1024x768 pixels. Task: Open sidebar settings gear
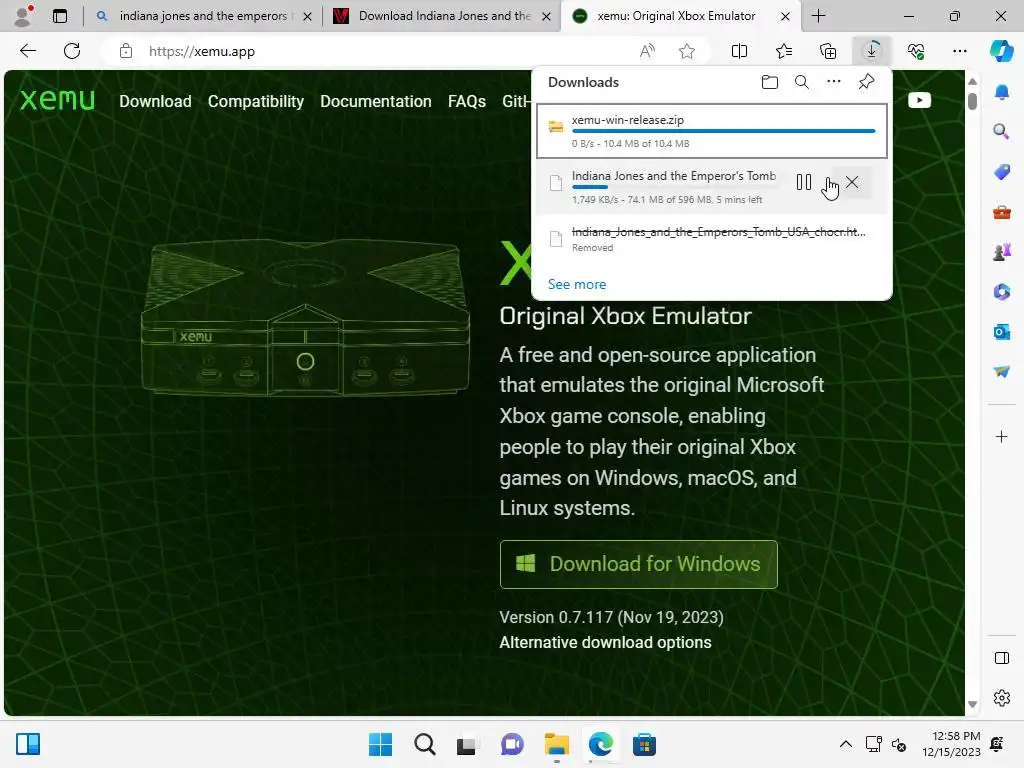(1001, 698)
